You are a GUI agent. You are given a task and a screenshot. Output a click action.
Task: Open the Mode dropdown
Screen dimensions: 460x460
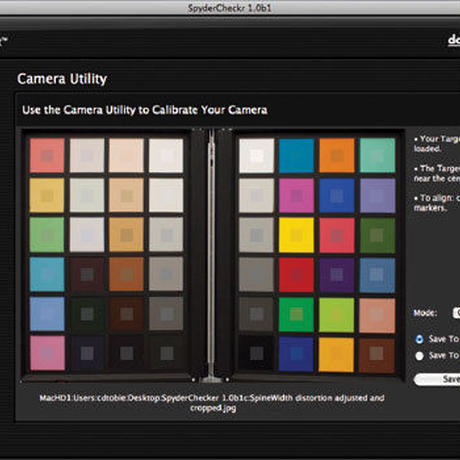[x=456, y=313]
